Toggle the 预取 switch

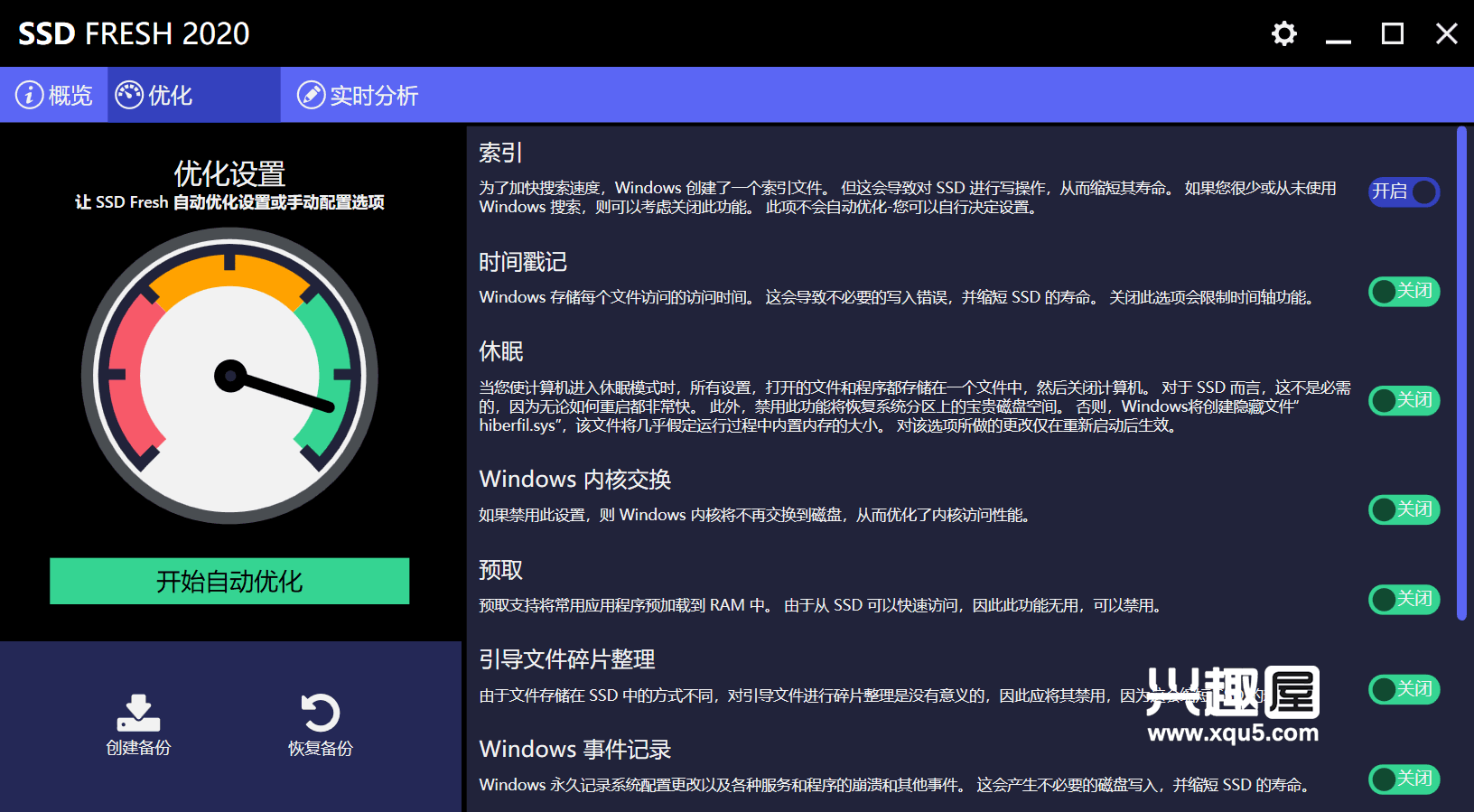click(x=1404, y=599)
